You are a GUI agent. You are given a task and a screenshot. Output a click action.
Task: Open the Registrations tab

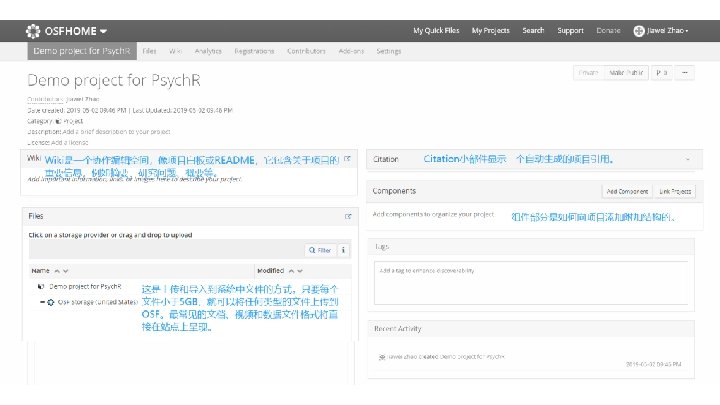tap(254, 51)
